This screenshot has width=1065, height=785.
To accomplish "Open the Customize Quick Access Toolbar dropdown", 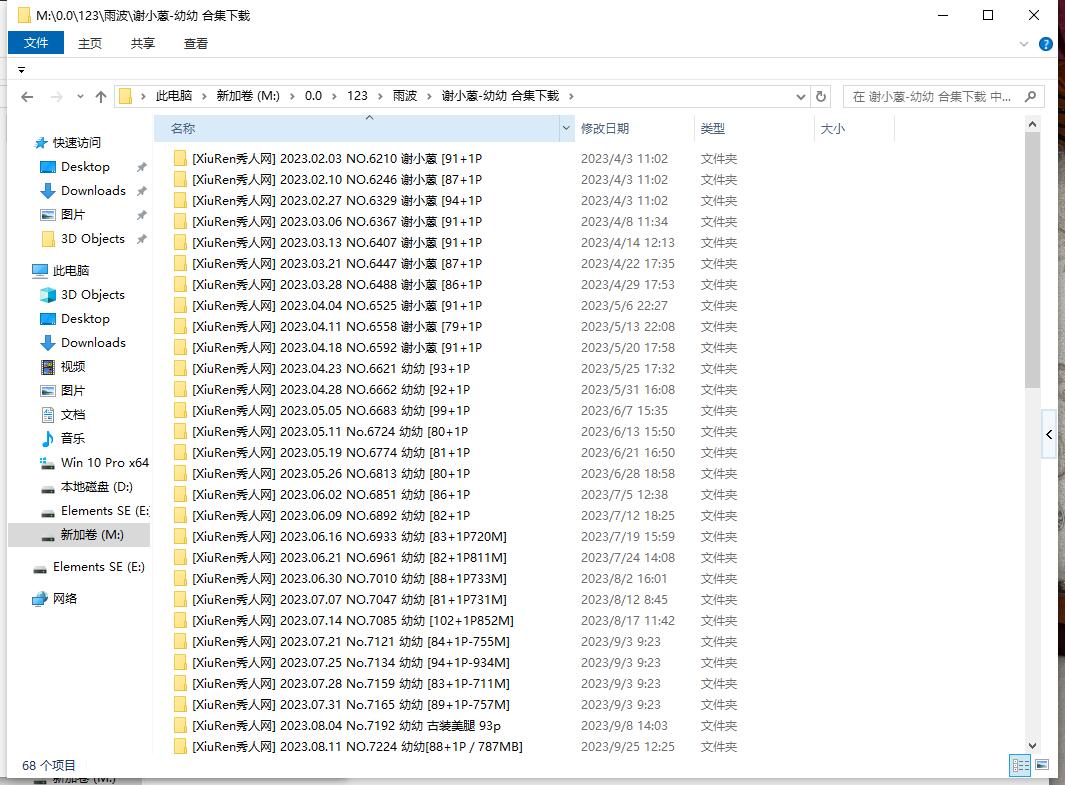I will pyautogui.click(x=22, y=70).
